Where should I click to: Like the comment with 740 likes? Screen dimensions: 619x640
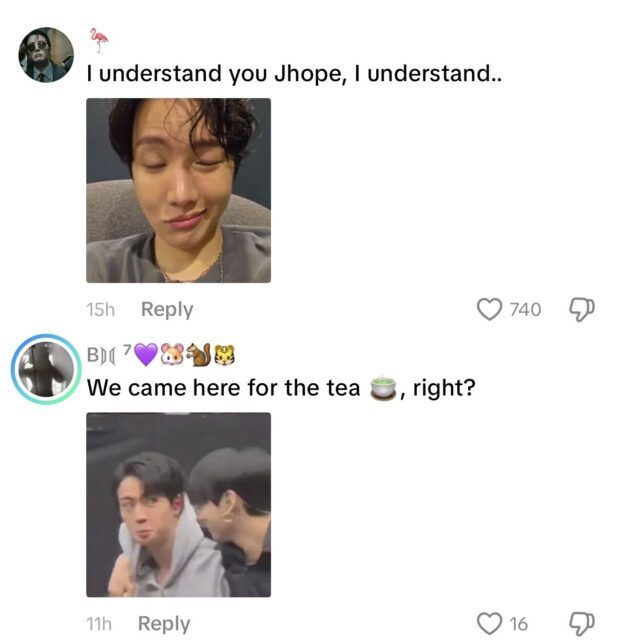pos(490,310)
